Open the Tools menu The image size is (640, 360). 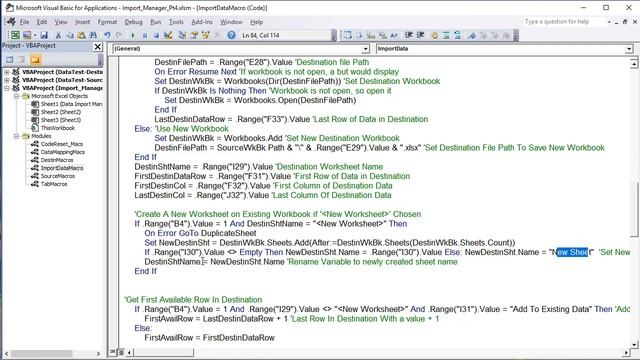pos(176,22)
